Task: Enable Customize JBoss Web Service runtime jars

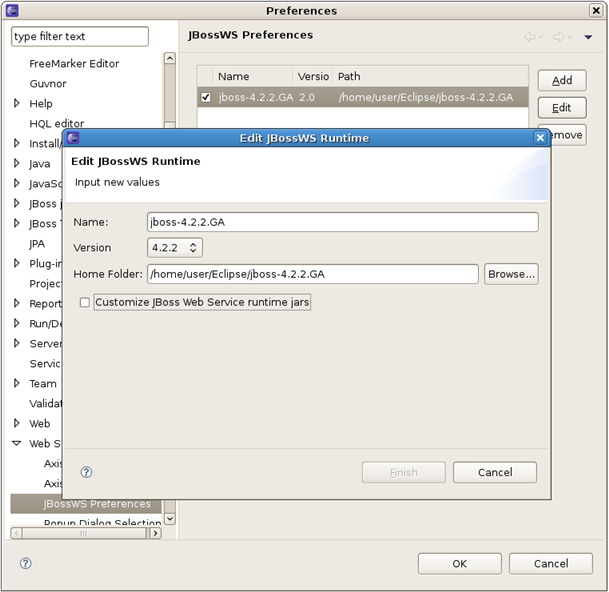Action: click(x=85, y=302)
